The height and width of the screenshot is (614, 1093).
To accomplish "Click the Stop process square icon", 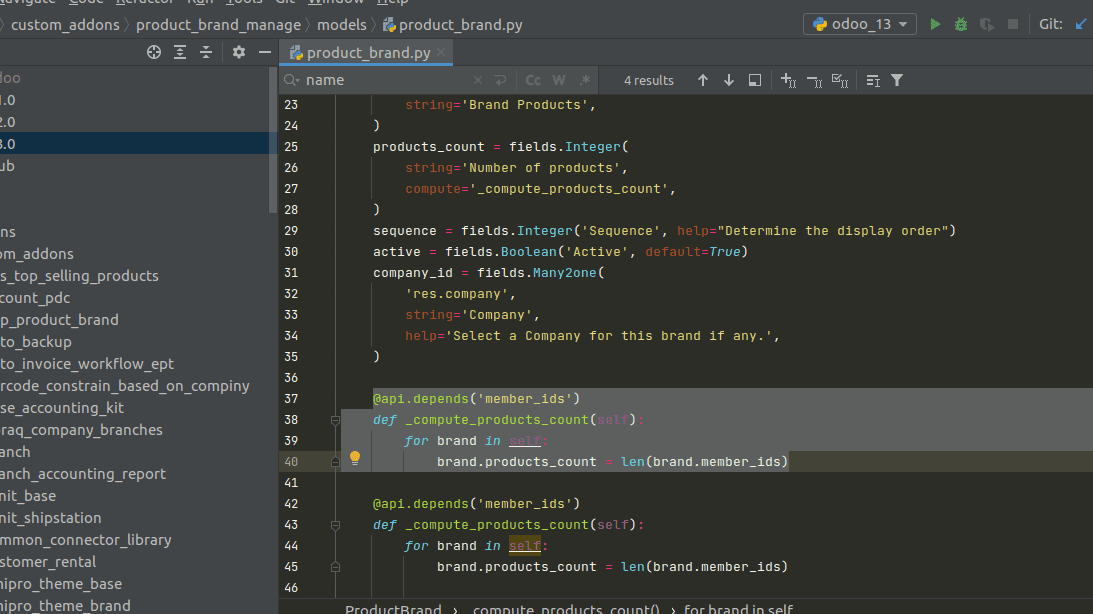I will pos(1013,24).
